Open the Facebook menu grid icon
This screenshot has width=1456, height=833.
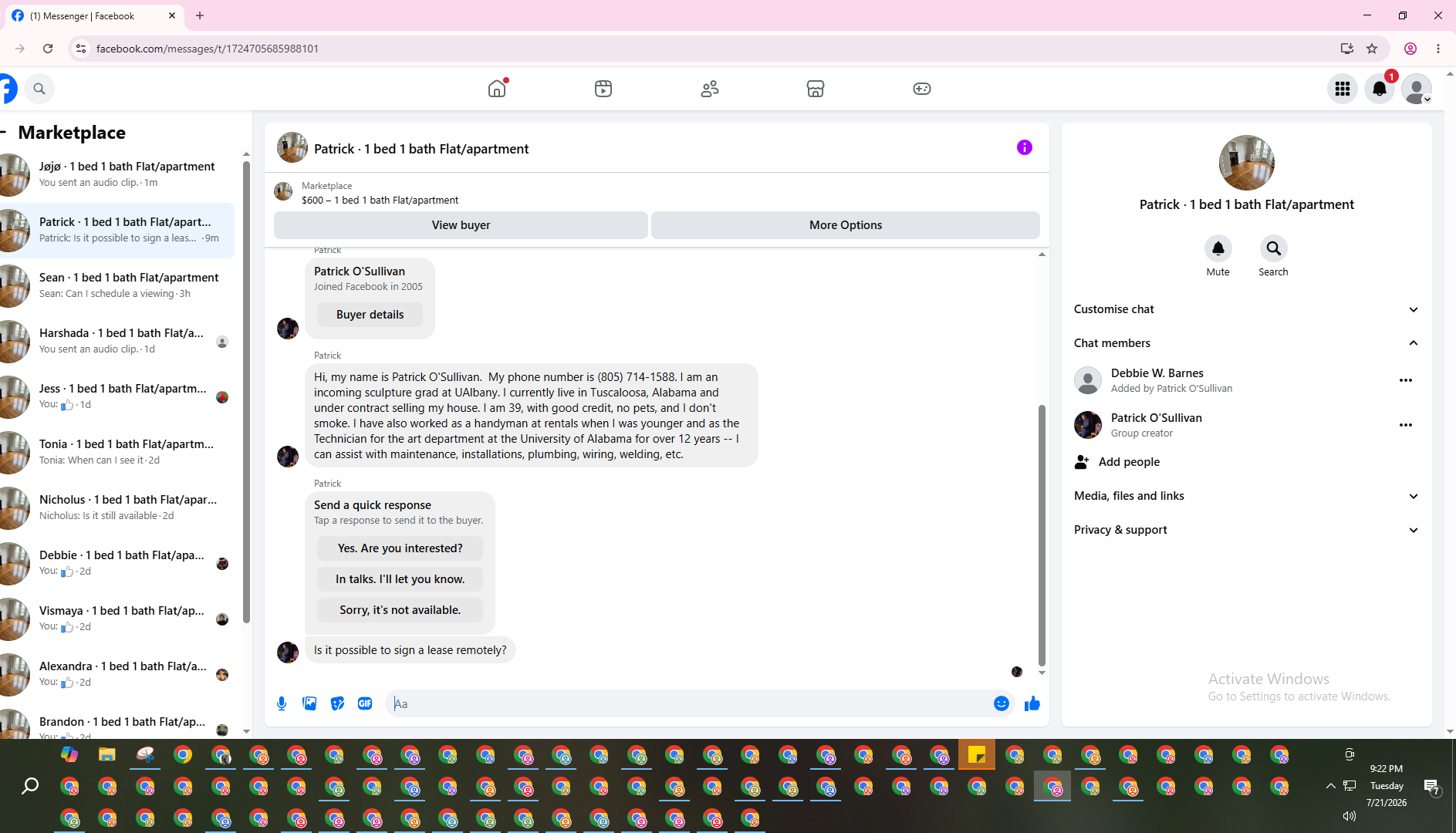point(1343,89)
